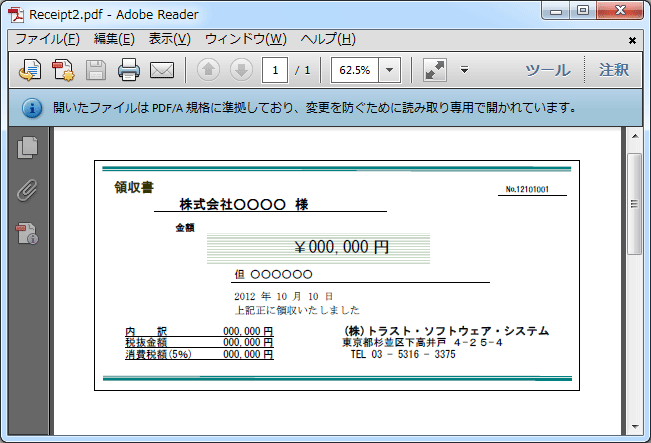Click the create PDF online icon

[30, 70]
